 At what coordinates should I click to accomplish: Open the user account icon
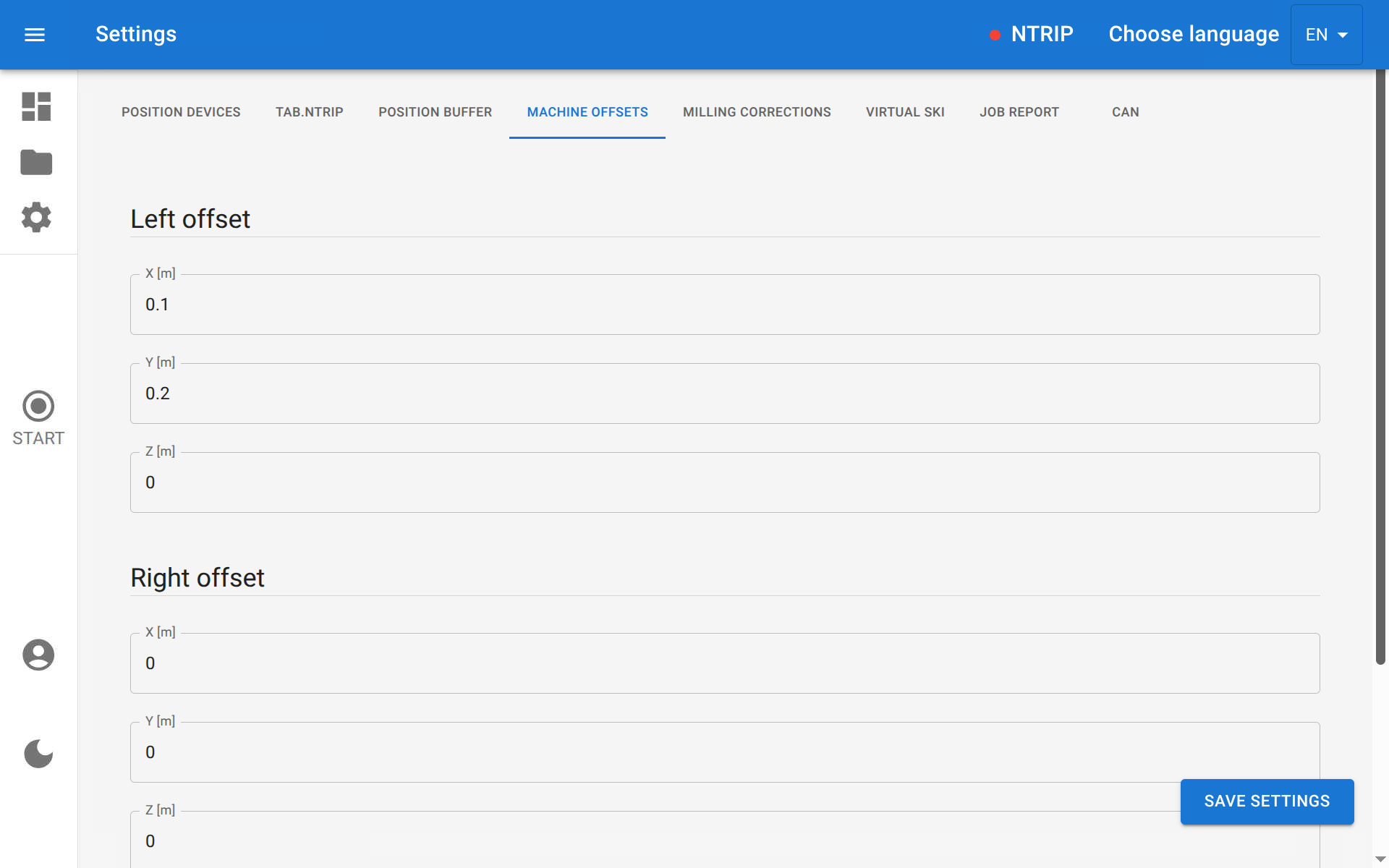[38, 655]
